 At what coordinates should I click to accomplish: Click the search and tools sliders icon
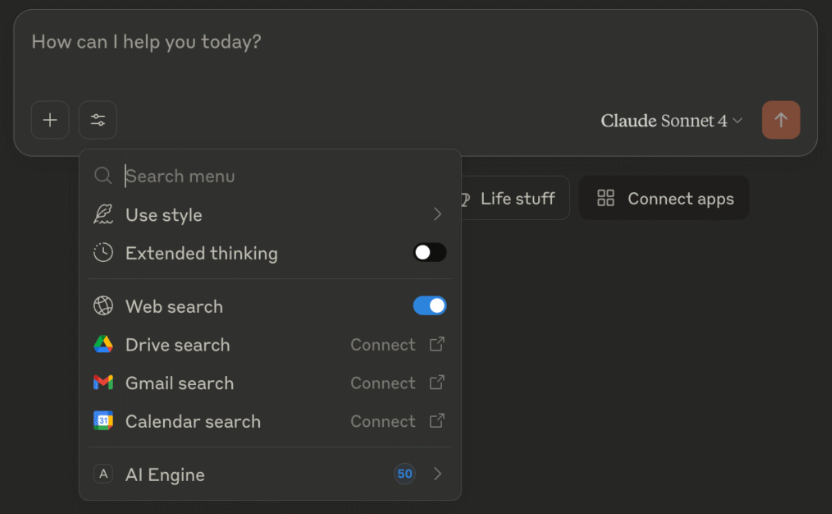click(x=98, y=120)
